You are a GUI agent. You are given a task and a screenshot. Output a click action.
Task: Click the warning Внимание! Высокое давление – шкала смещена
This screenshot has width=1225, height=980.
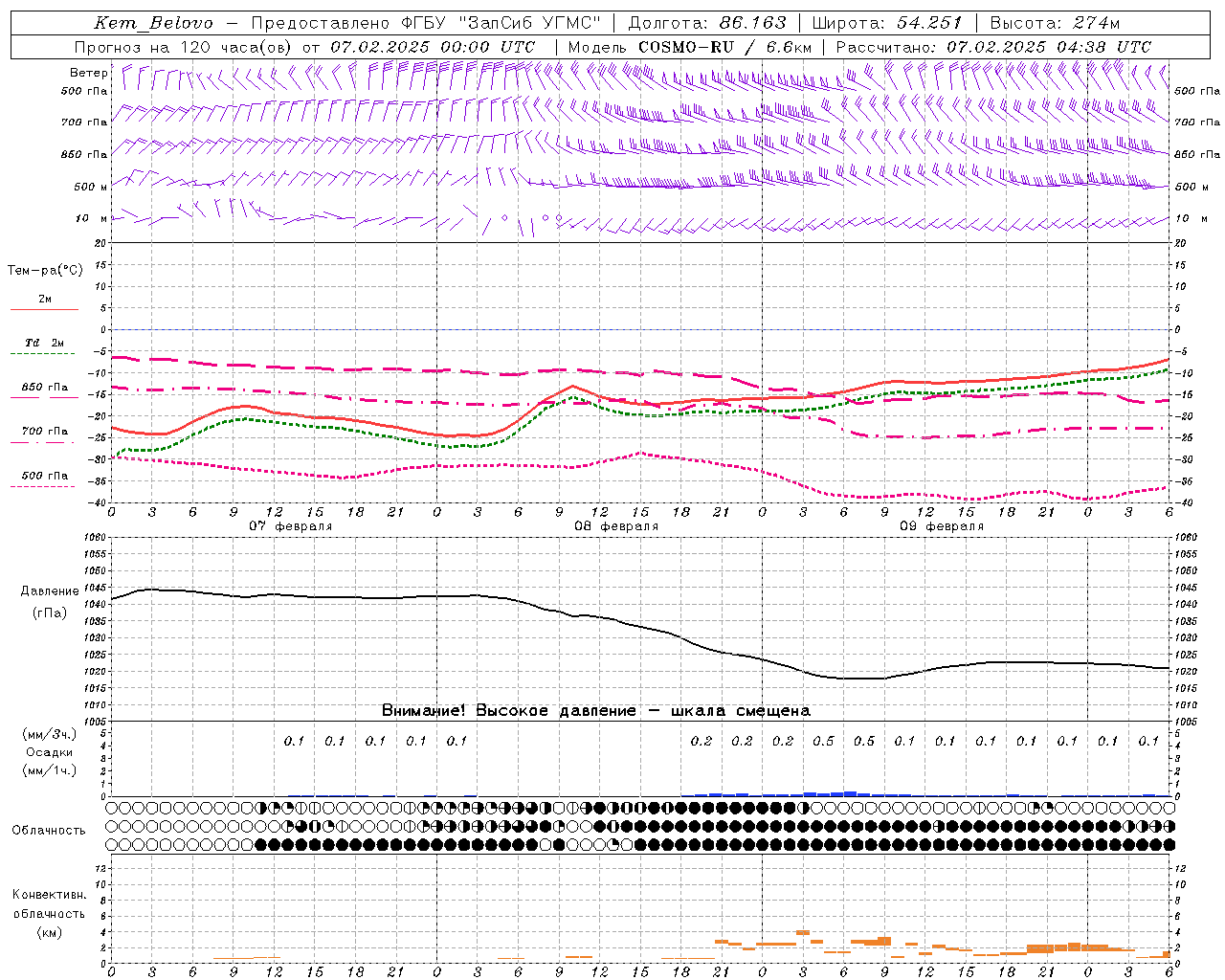click(596, 711)
